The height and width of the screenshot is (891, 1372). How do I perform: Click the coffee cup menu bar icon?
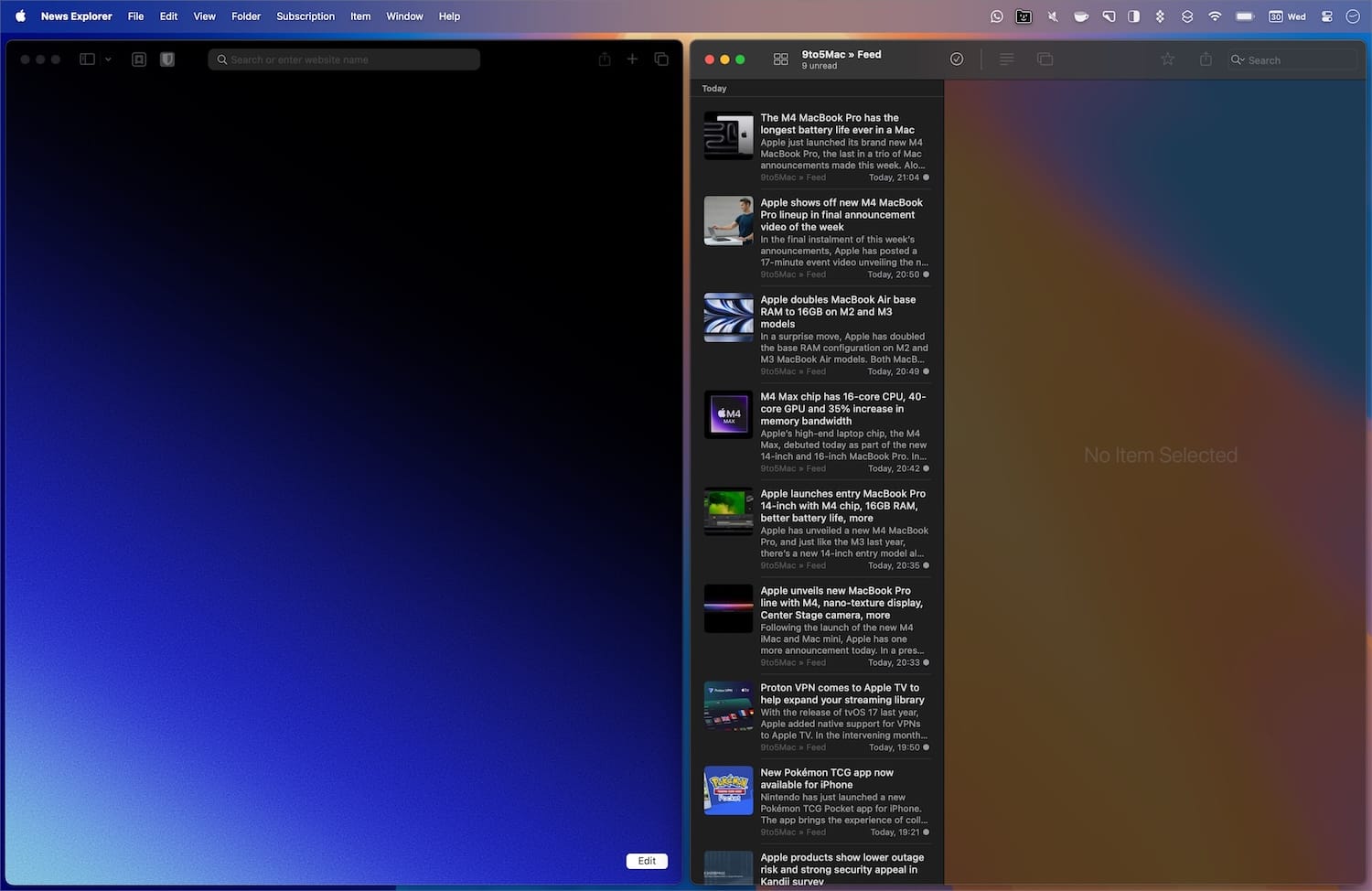click(x=1080, y=16)
